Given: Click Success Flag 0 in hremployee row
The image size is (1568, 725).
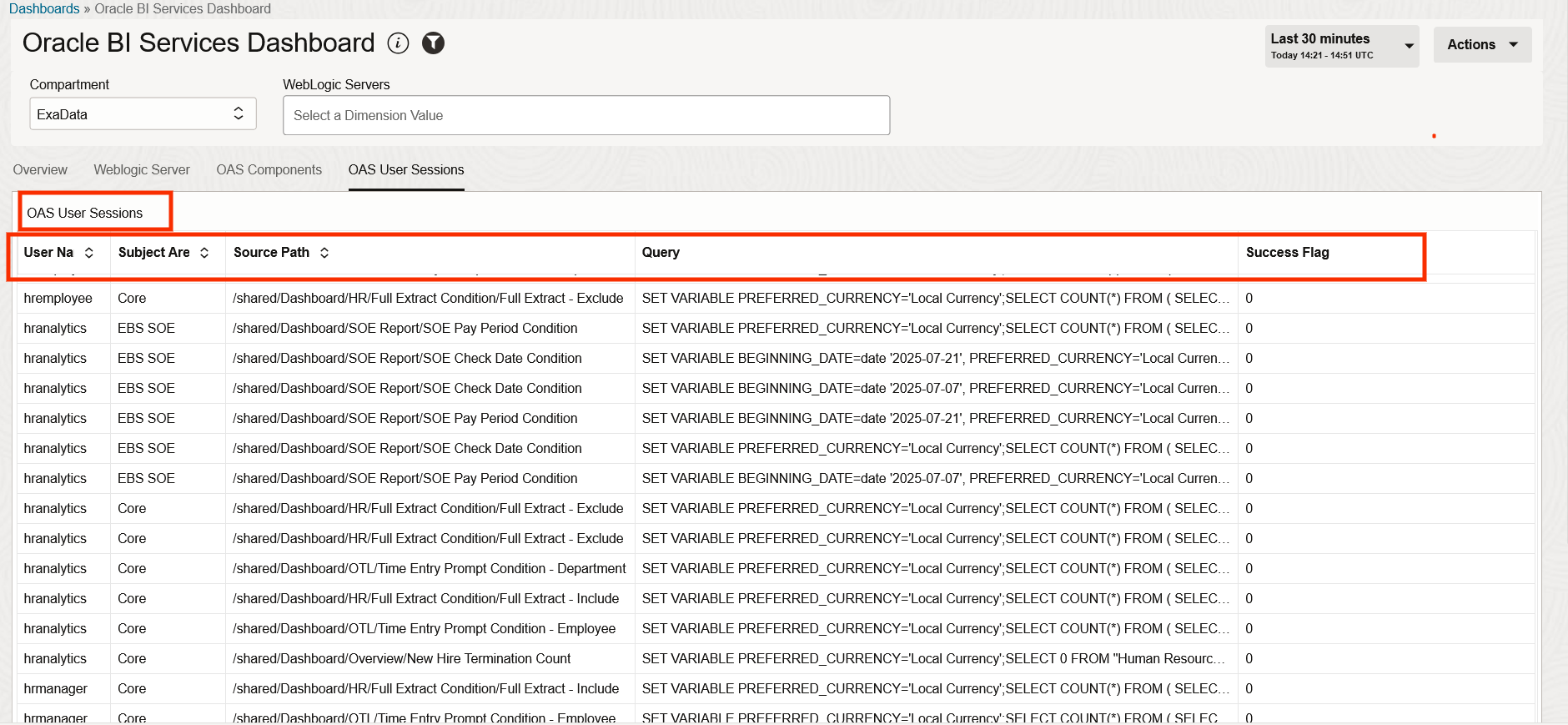Looking at the screenshot, I should tap(1249, 299).
